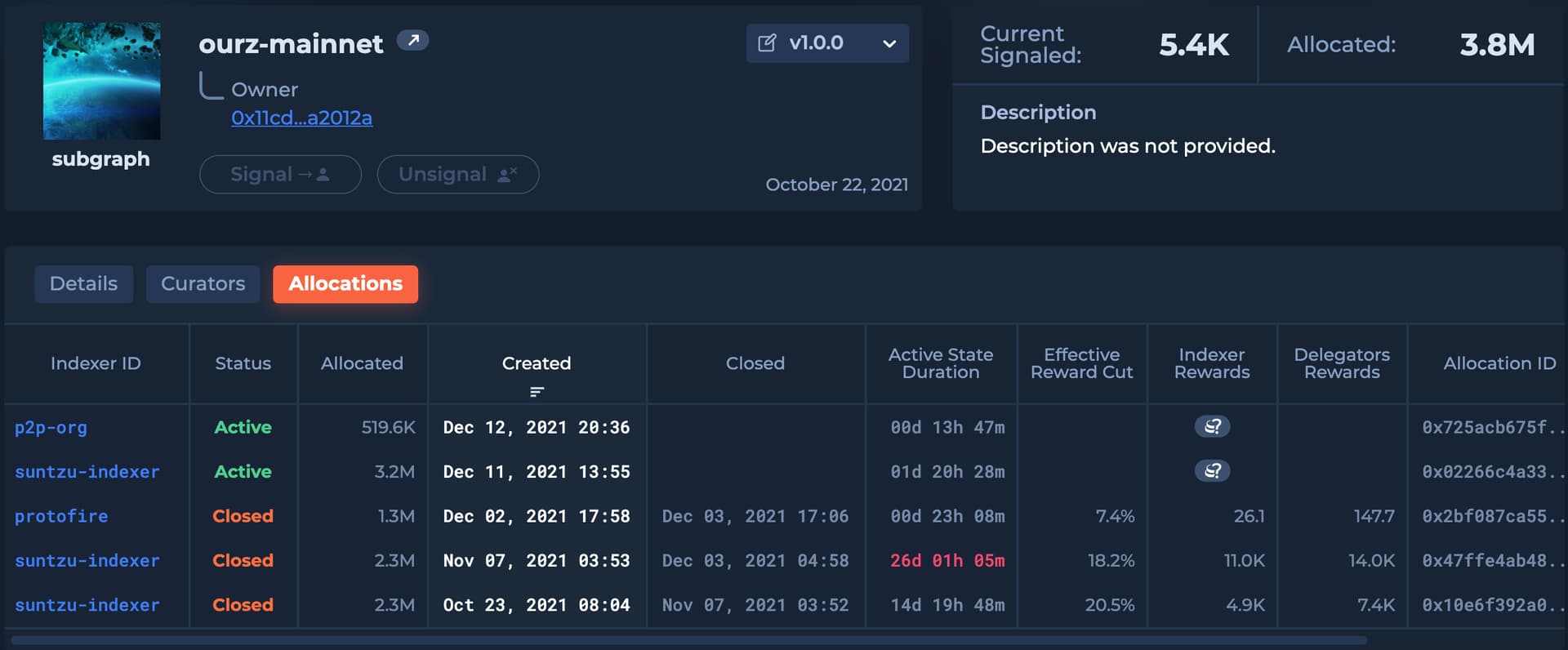This screenshot has height=650, width=1568.
Task: Select the Allocations tab
Action: (345, 284)
